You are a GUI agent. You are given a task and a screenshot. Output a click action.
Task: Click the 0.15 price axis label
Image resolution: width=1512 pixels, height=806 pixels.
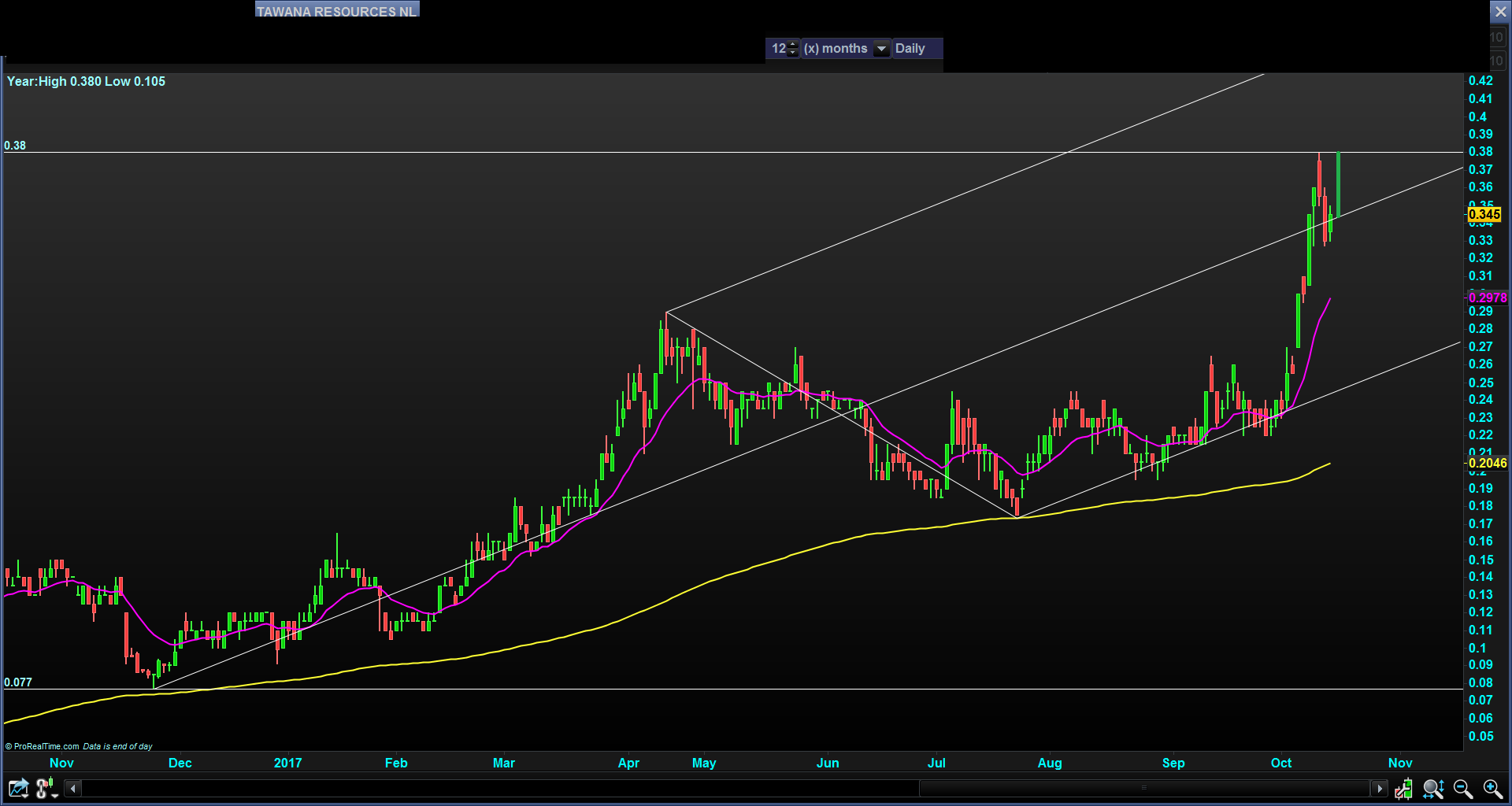(x=1480, y=560)
